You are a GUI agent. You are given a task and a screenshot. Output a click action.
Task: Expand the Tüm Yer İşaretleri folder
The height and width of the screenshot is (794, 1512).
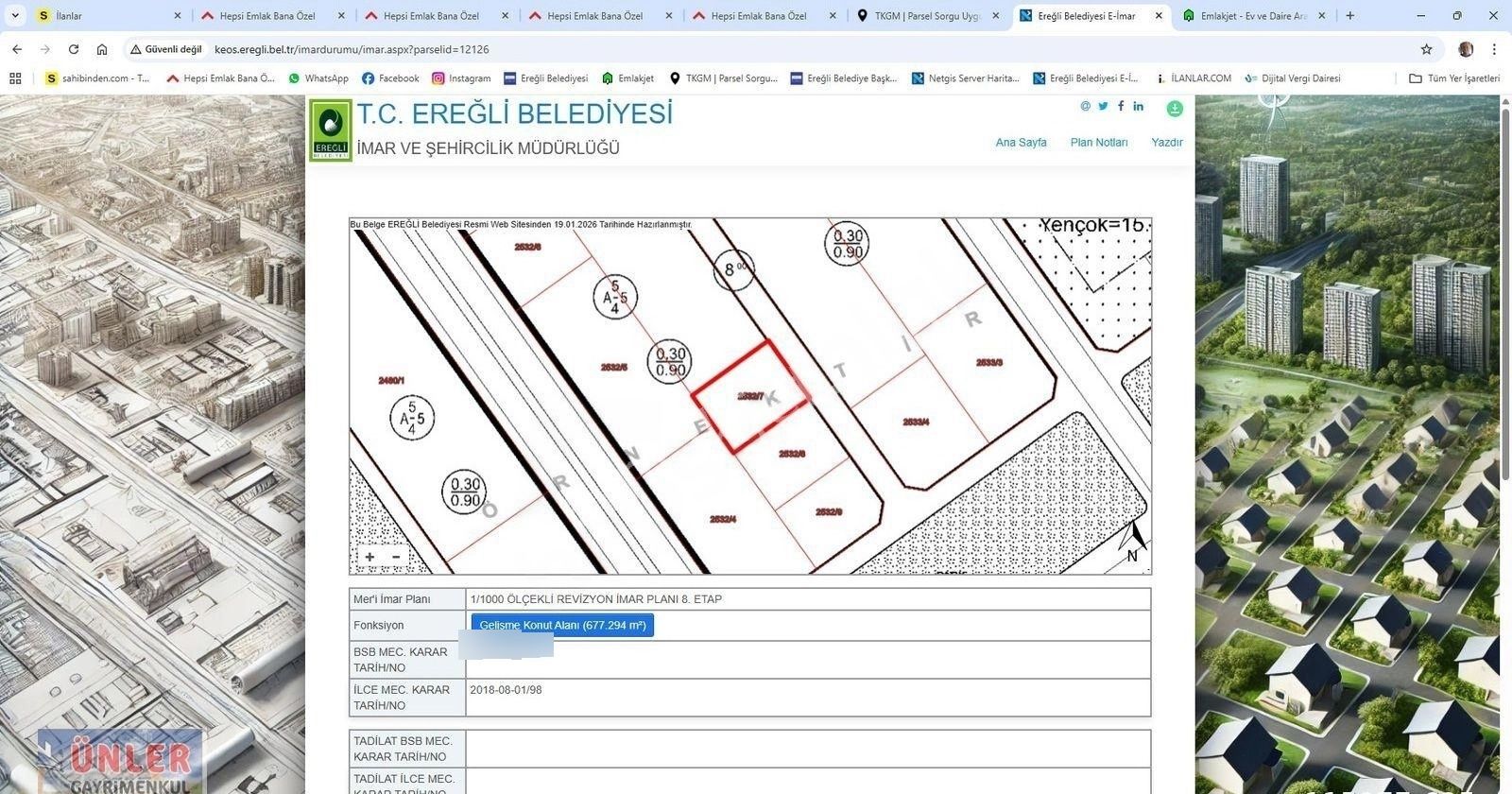tap(1453, 78)
